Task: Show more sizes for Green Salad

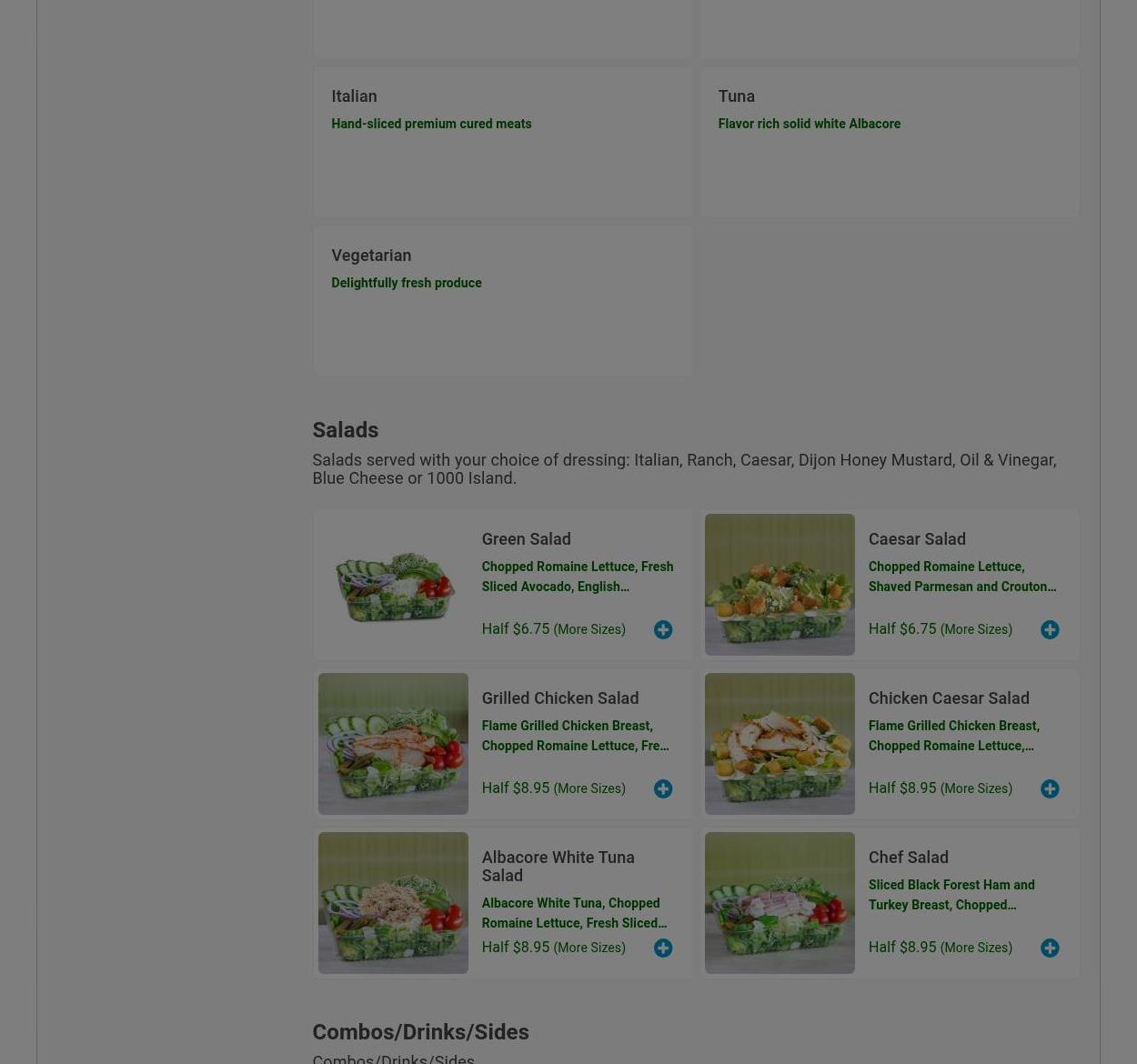Action: coord(589,629)
